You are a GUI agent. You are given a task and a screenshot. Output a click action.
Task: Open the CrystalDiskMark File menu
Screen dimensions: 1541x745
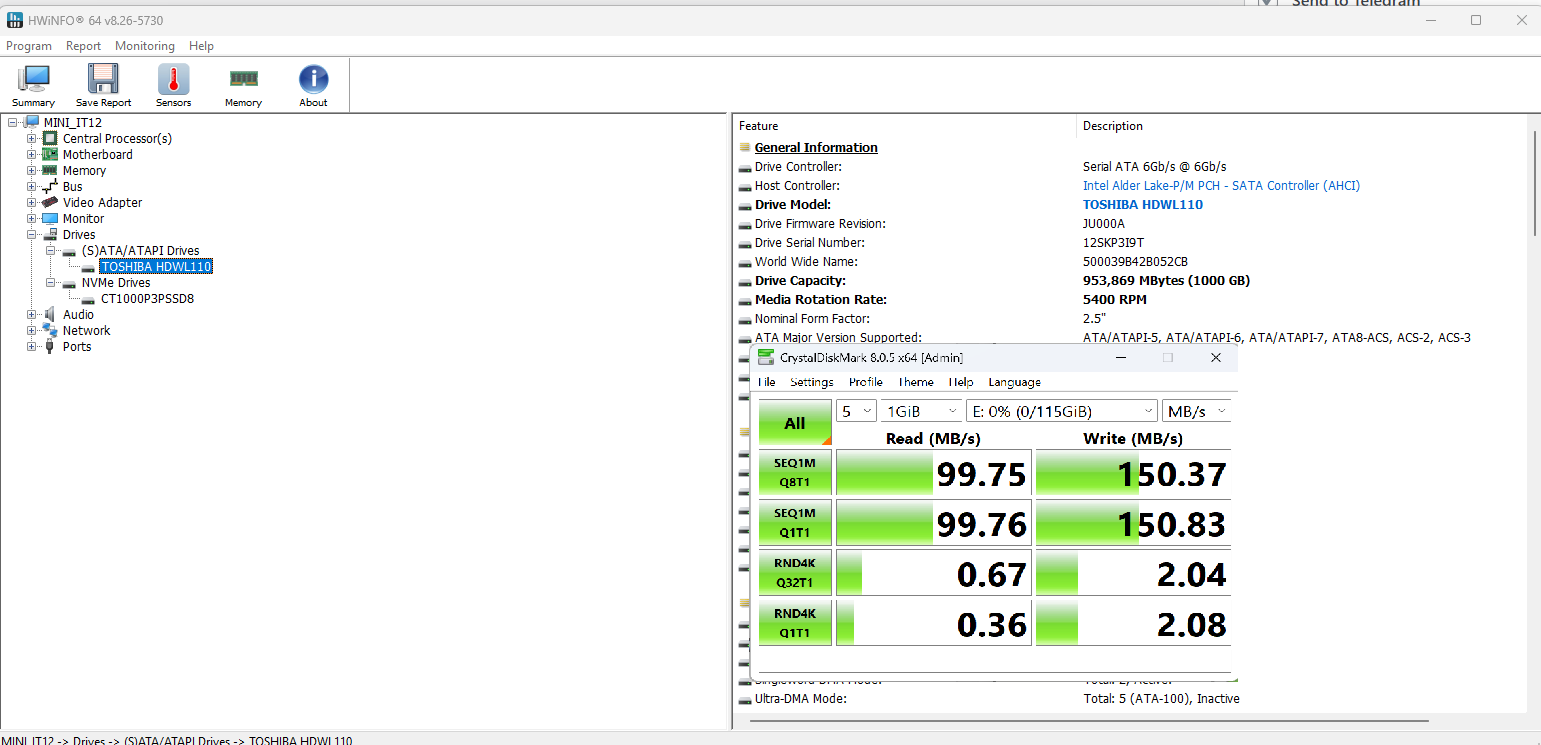click(x=767, y=382)
